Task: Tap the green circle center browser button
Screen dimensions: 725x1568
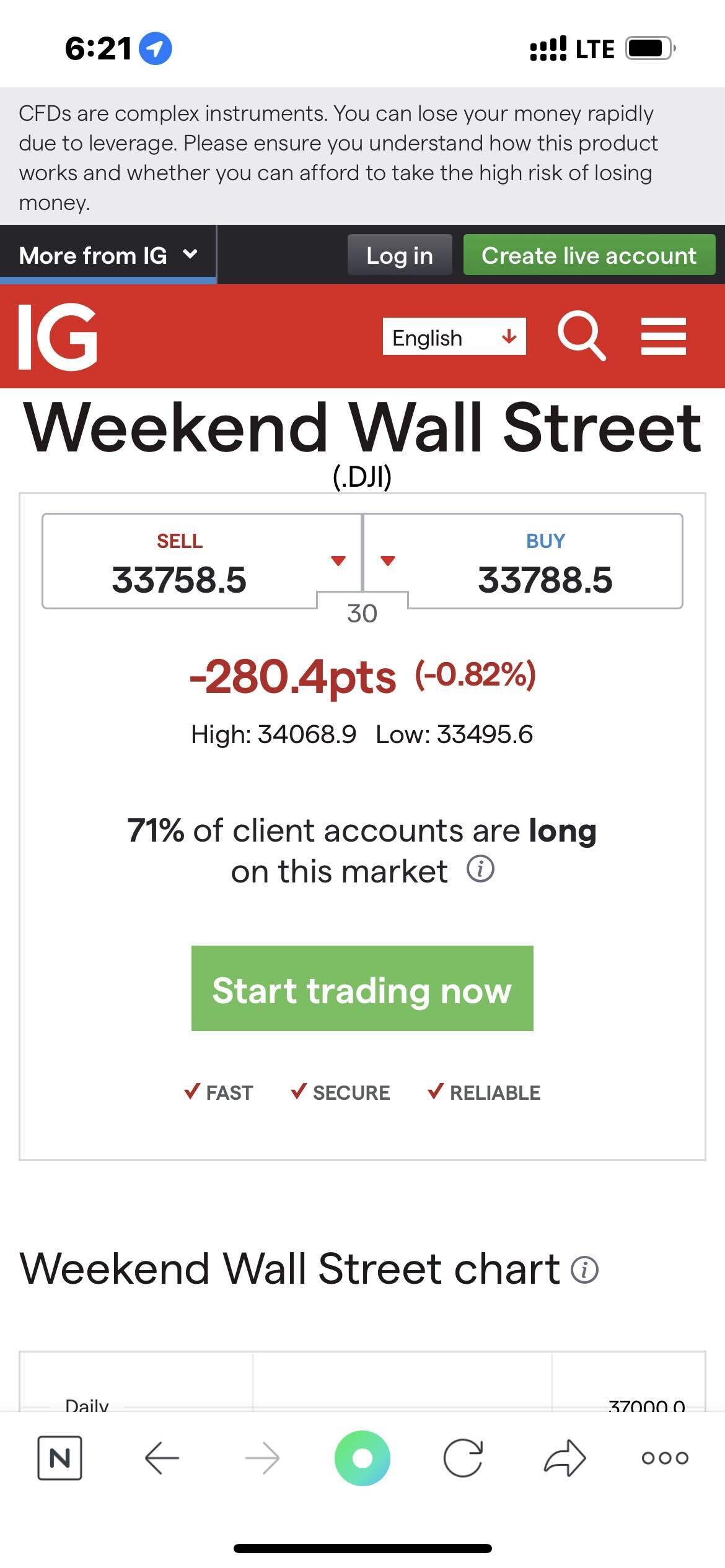Action: pyautogui.click(x=362, y=1458)
